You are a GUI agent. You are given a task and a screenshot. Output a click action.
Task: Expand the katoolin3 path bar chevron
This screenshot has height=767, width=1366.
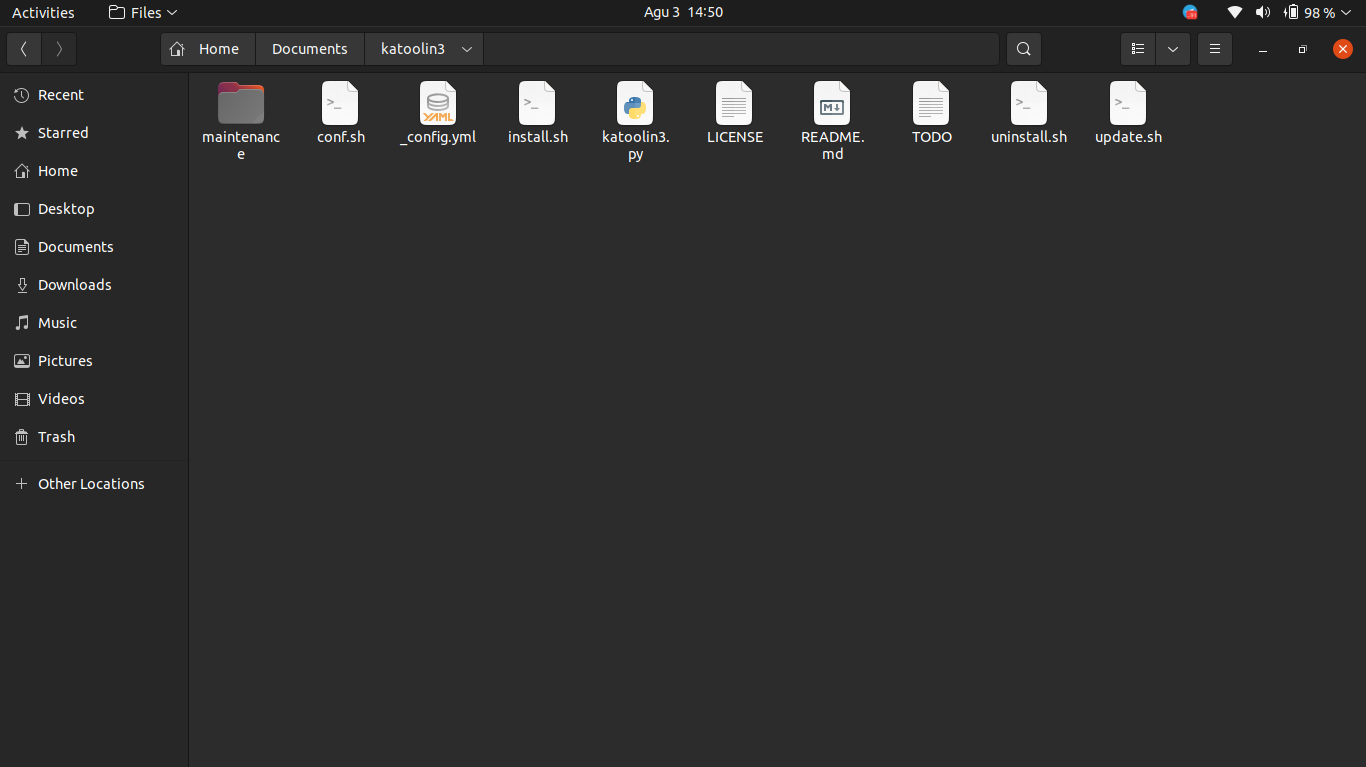[465, 48]
